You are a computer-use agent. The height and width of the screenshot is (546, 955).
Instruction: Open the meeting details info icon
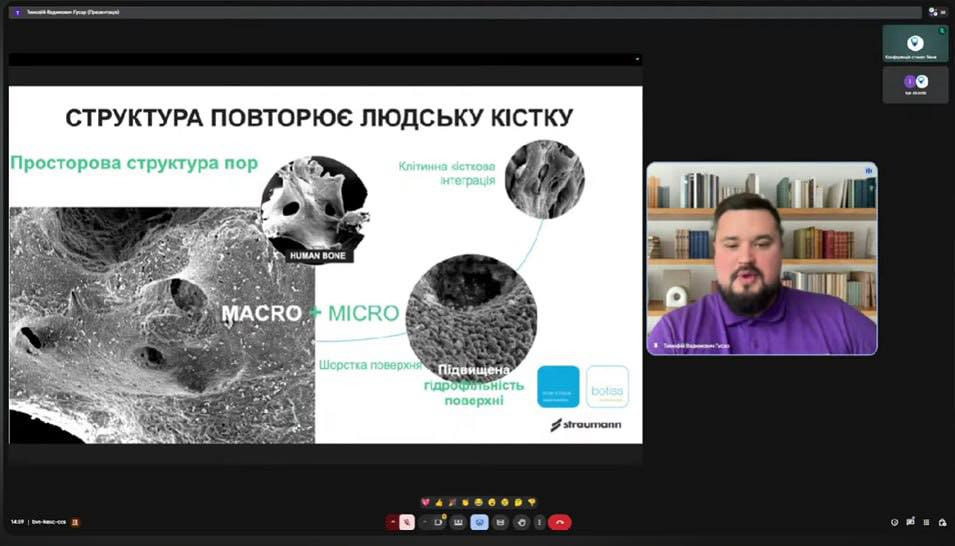click(x=894, y=522)
